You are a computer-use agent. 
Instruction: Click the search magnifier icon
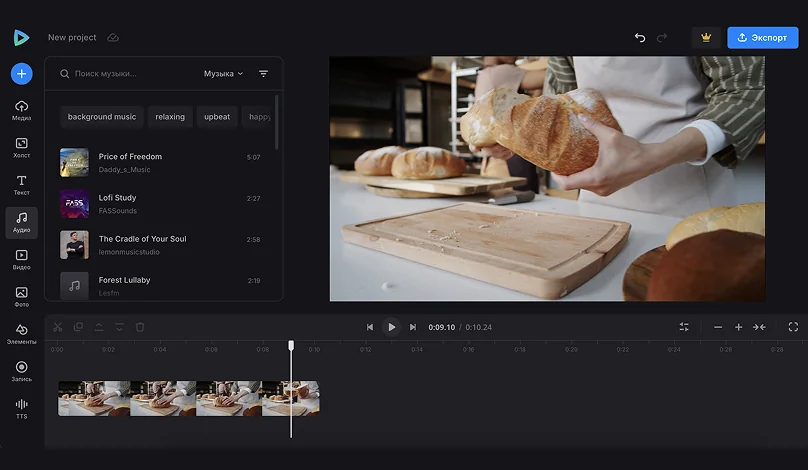point(64,74)
